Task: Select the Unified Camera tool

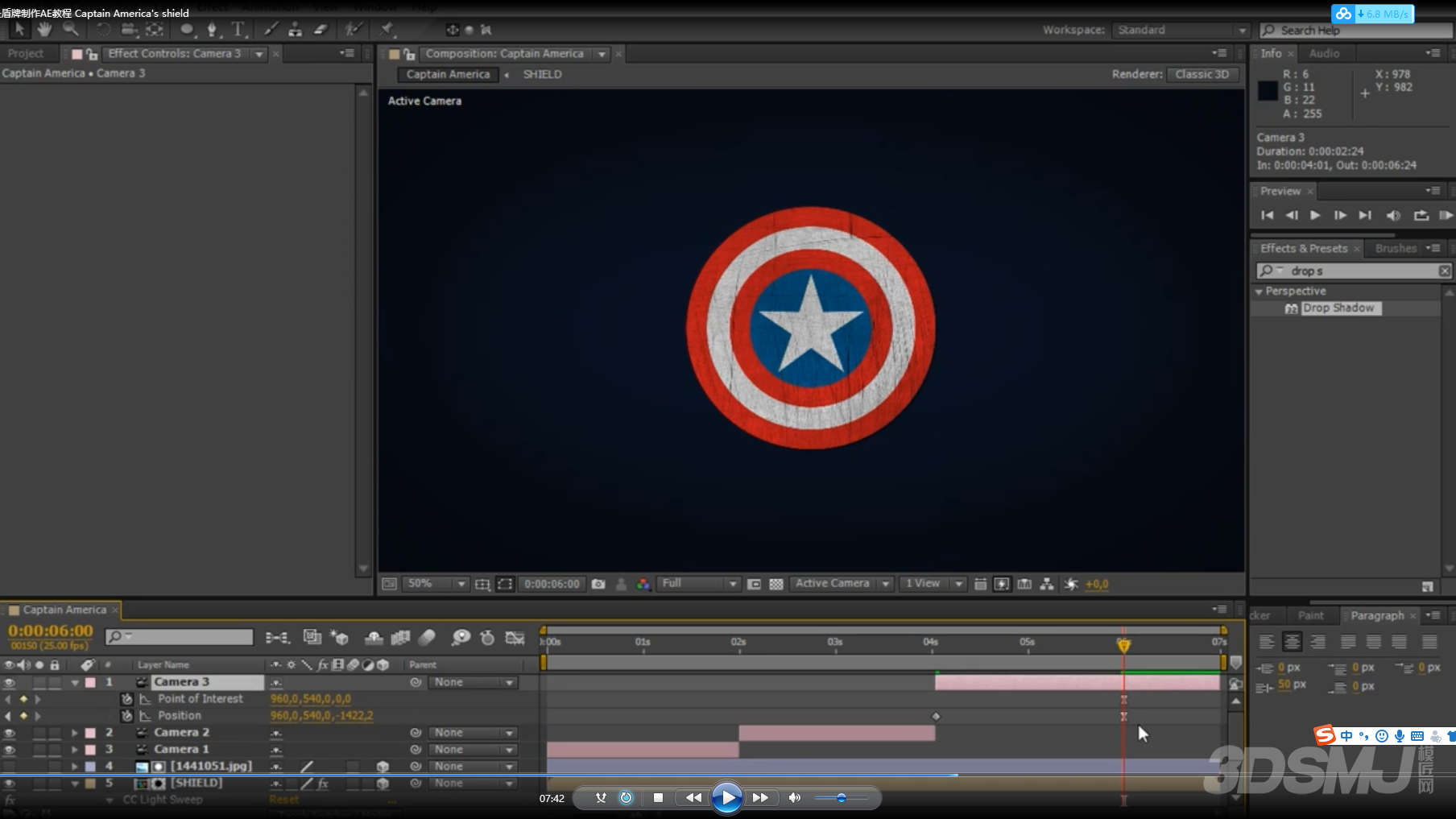Action: [x=129, y=30]
